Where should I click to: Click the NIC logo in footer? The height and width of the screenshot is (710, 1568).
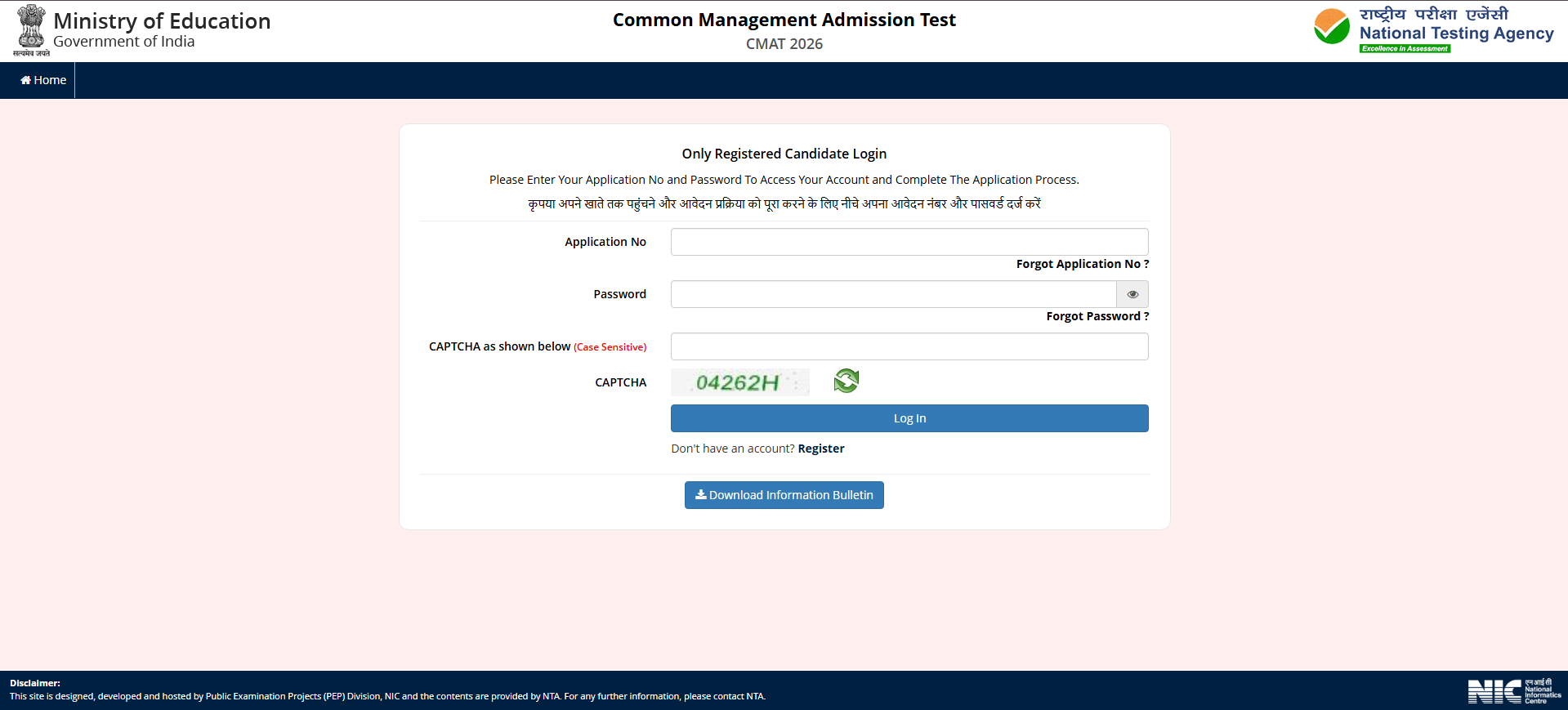[1514, 691]
